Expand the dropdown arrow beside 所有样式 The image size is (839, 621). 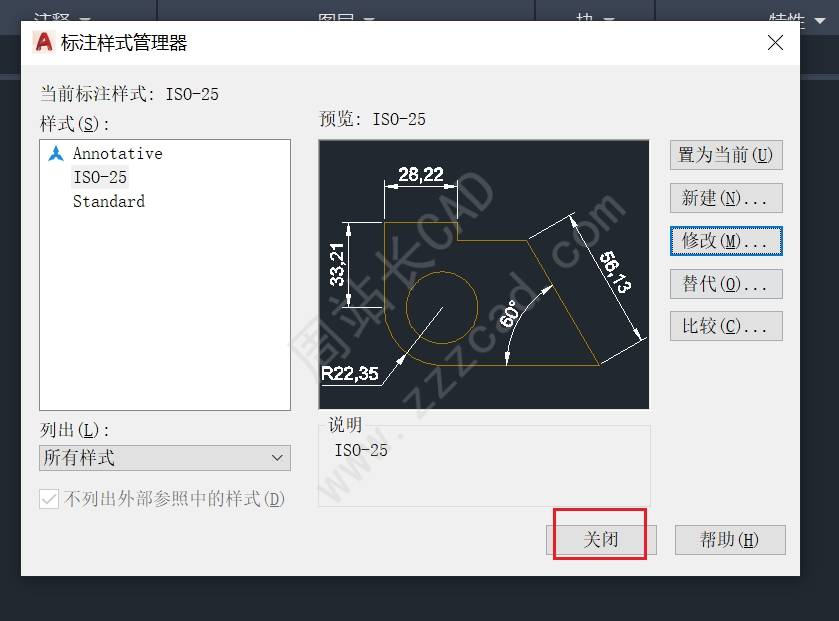click(277, 458)
